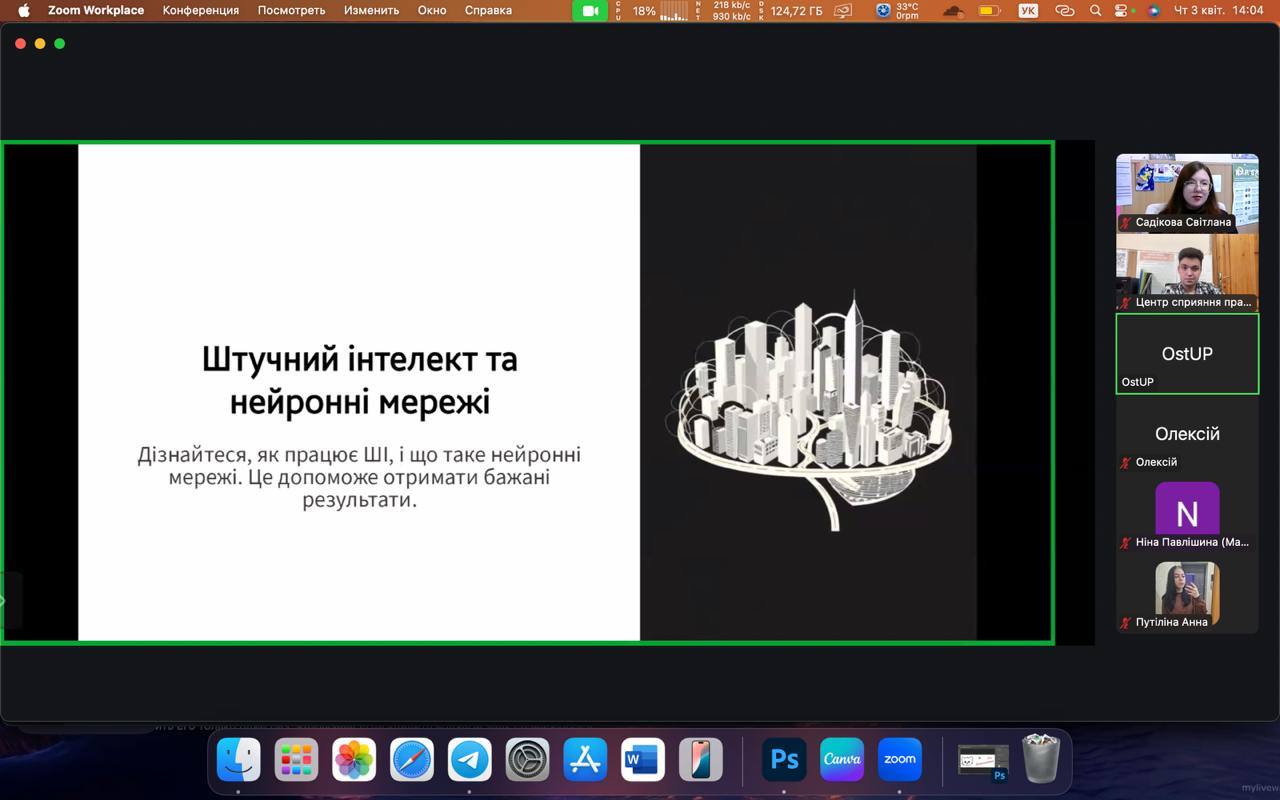Open Safari browser in the dock

(412, 760)
